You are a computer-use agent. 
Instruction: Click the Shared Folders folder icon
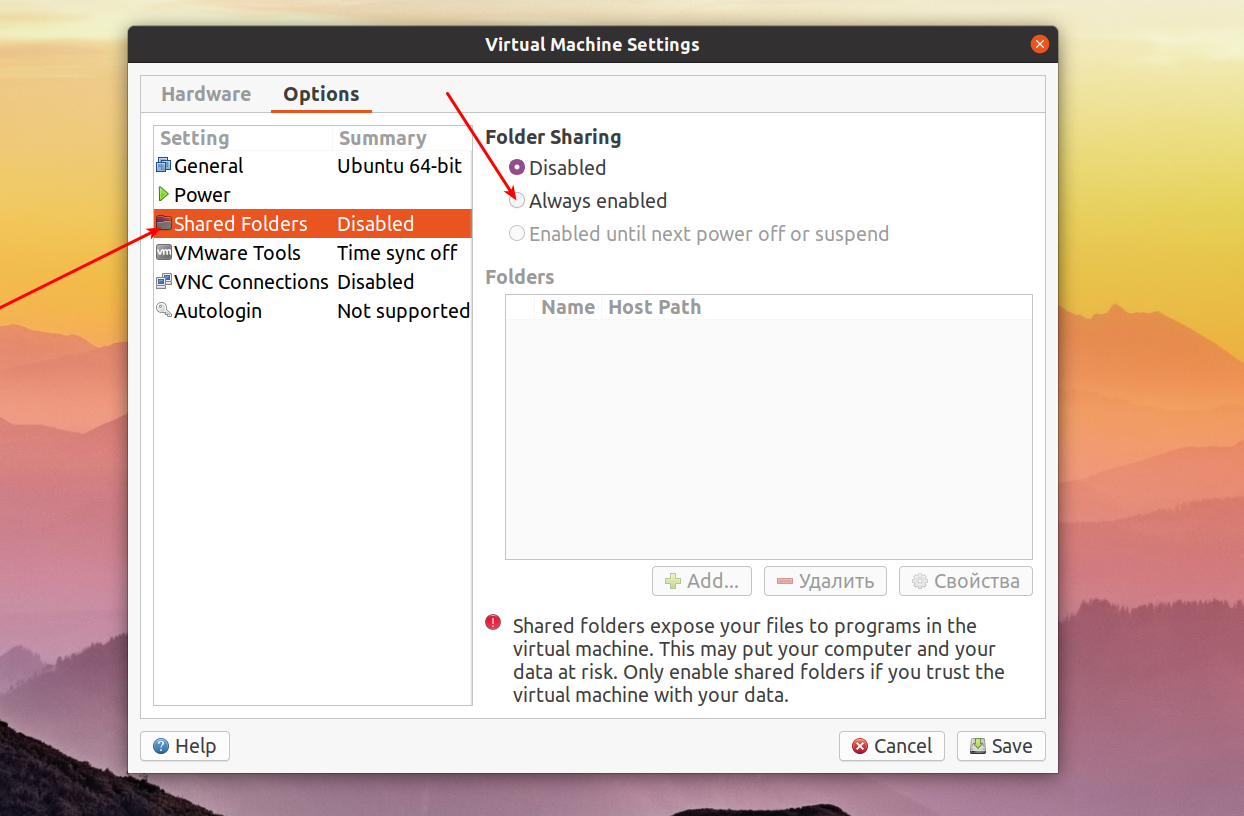[164, 223]
